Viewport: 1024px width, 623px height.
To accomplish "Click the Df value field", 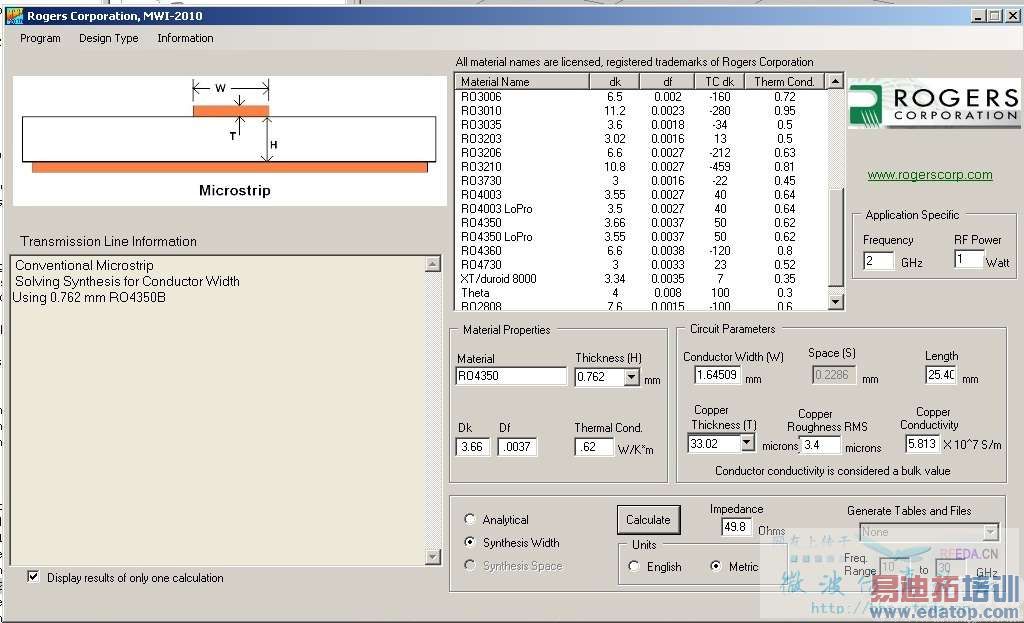I will (517, 447).
